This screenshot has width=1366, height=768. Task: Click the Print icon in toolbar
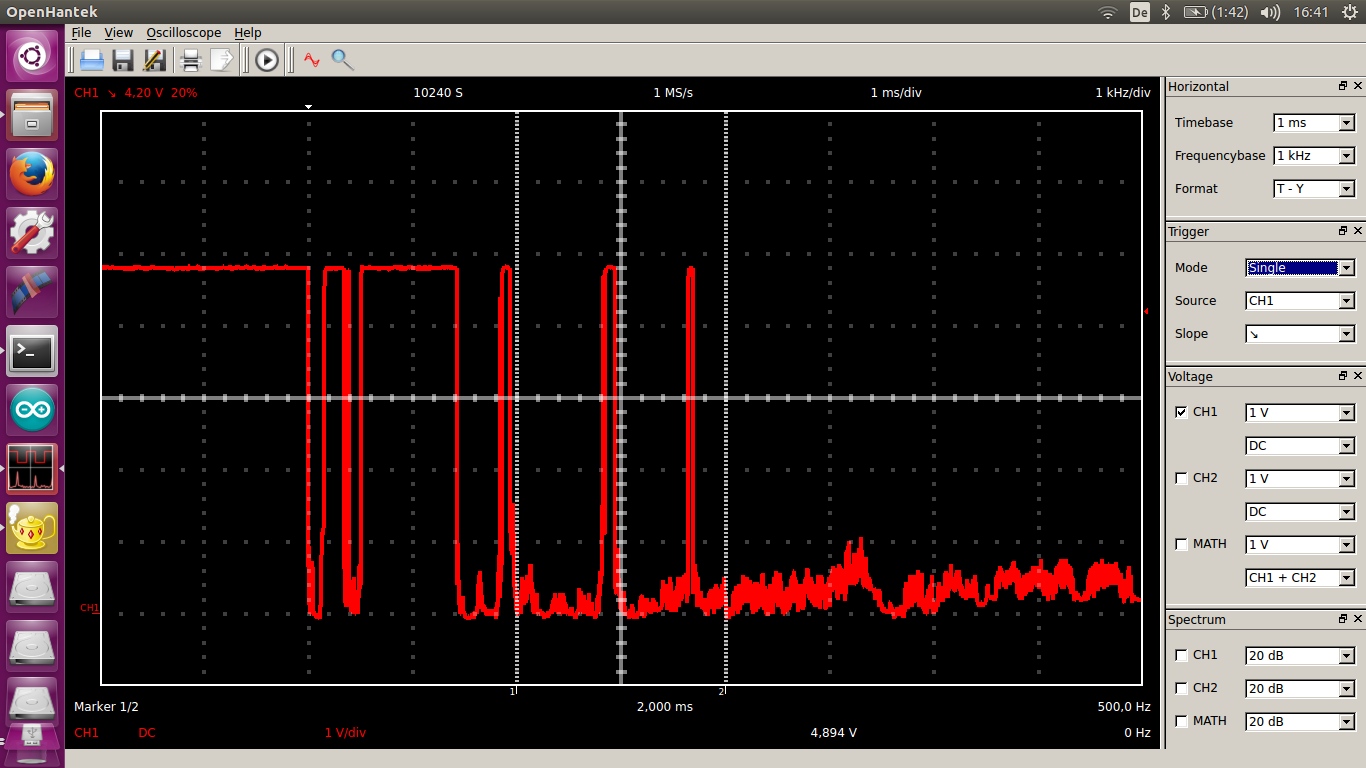coord(190,60)
